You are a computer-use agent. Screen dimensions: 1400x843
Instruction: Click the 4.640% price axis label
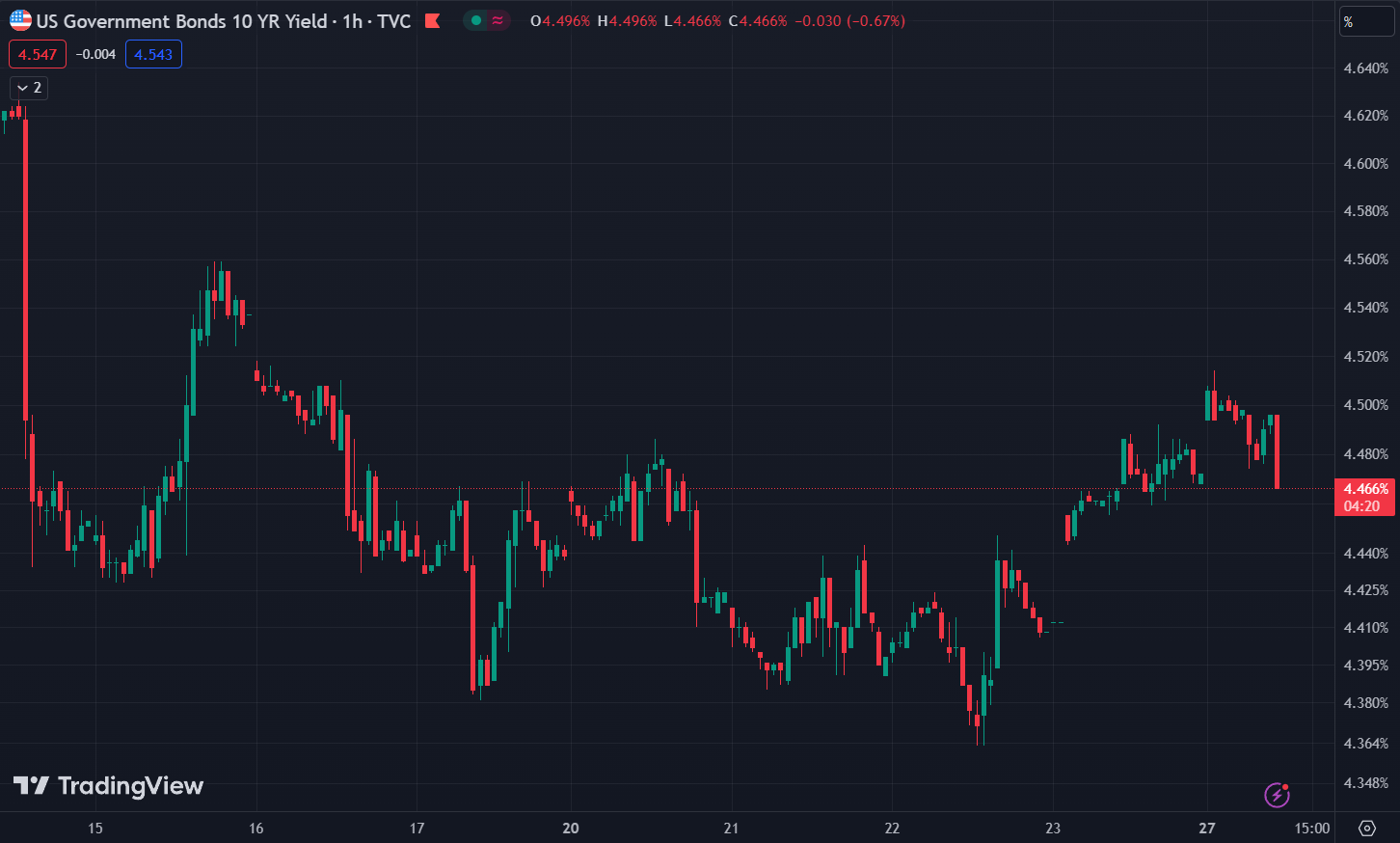[x=1366, y=68]
